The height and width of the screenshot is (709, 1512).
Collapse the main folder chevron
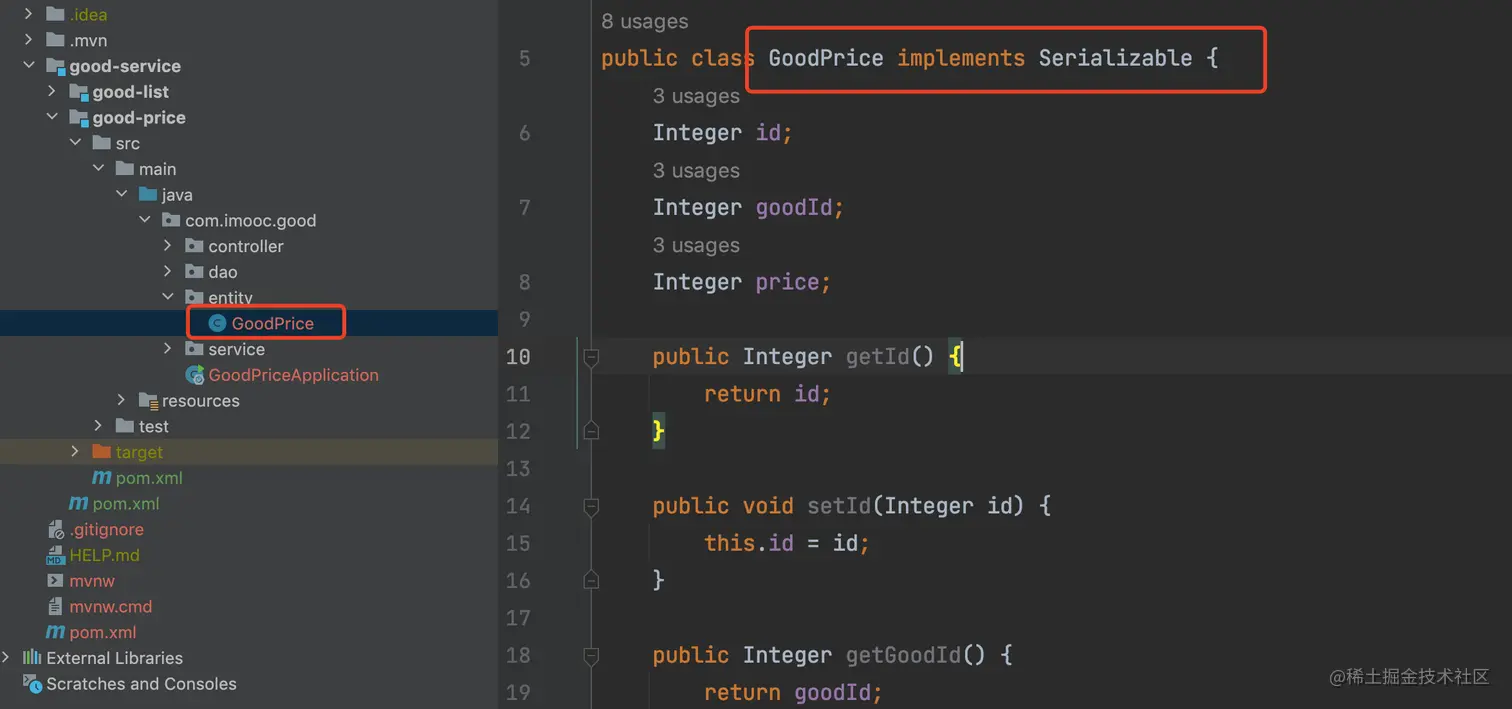point(98,169)
